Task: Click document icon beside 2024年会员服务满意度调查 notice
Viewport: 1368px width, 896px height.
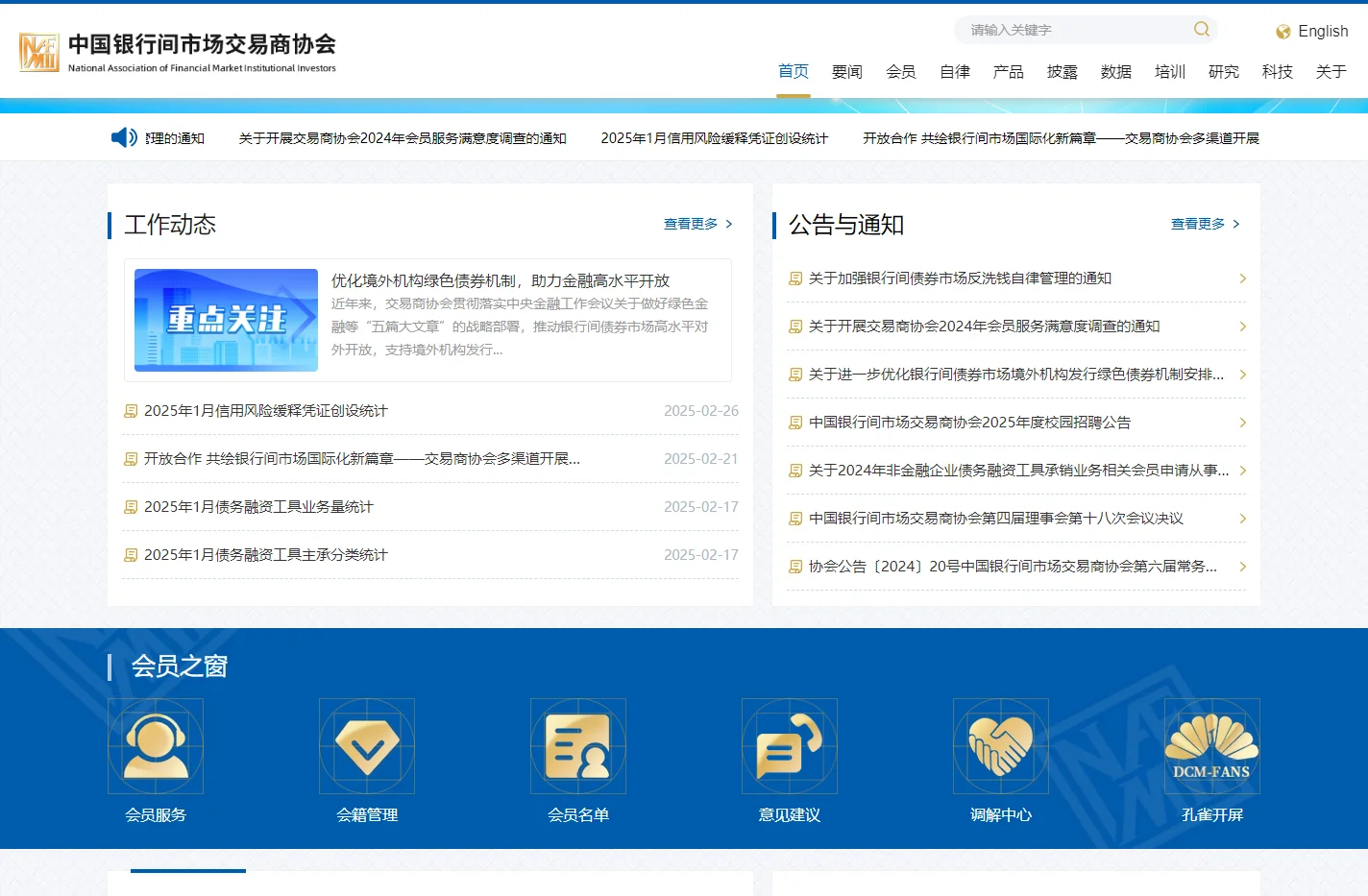Action: point(795,327)
